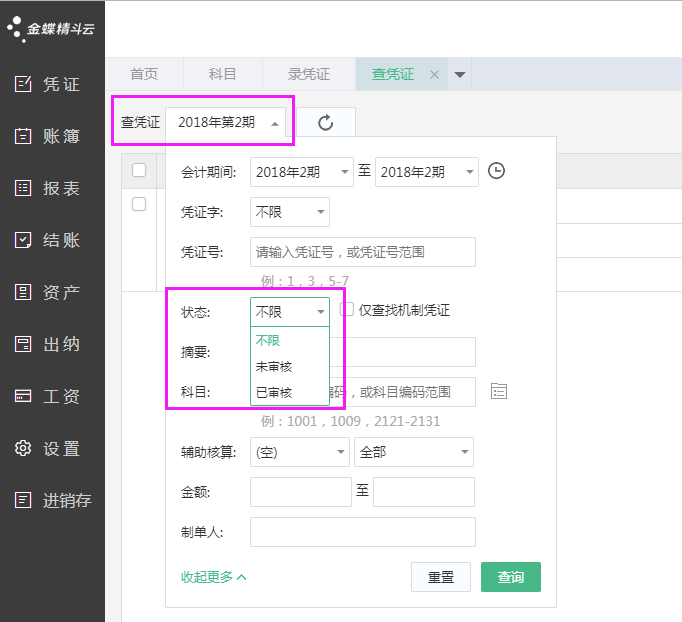This screenshot has height=622, width=682.
Task: Switch to the 录凭证 tab
Action: pos(308,74)
